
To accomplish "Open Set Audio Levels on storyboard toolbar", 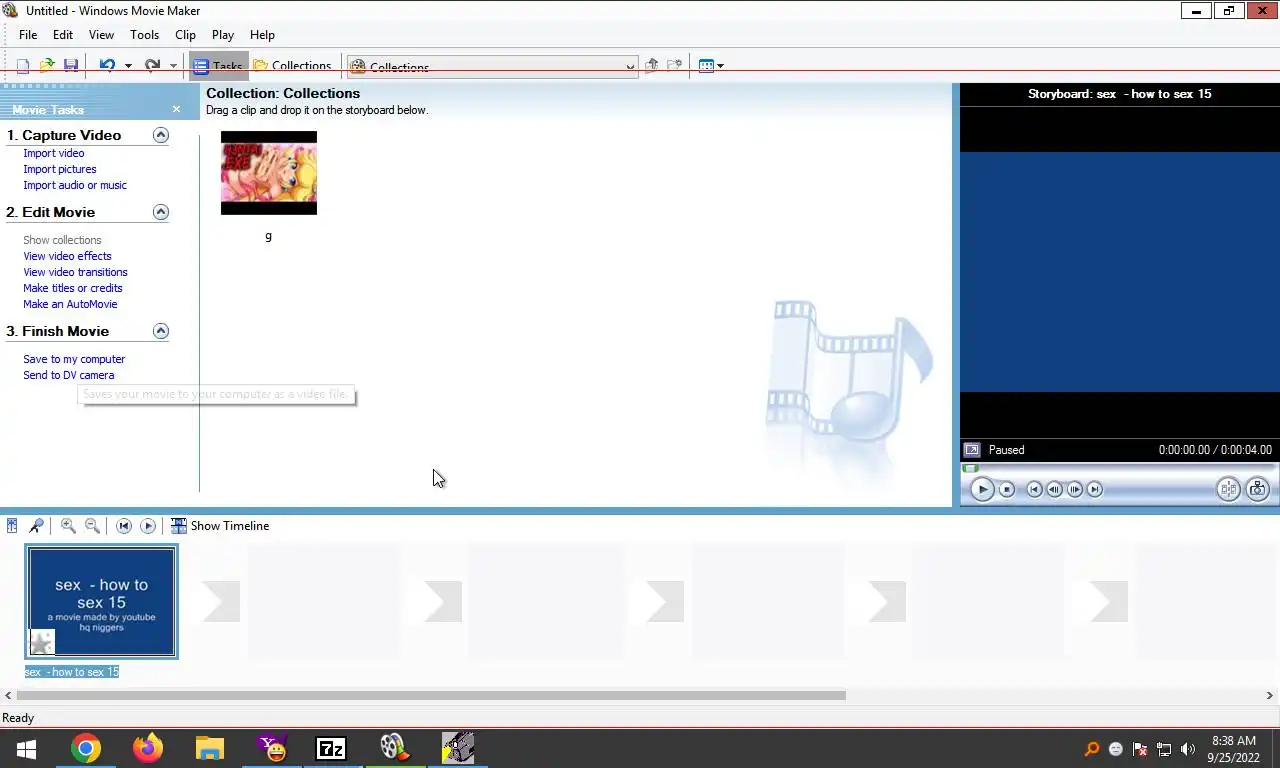I will [x=12, y=526].
